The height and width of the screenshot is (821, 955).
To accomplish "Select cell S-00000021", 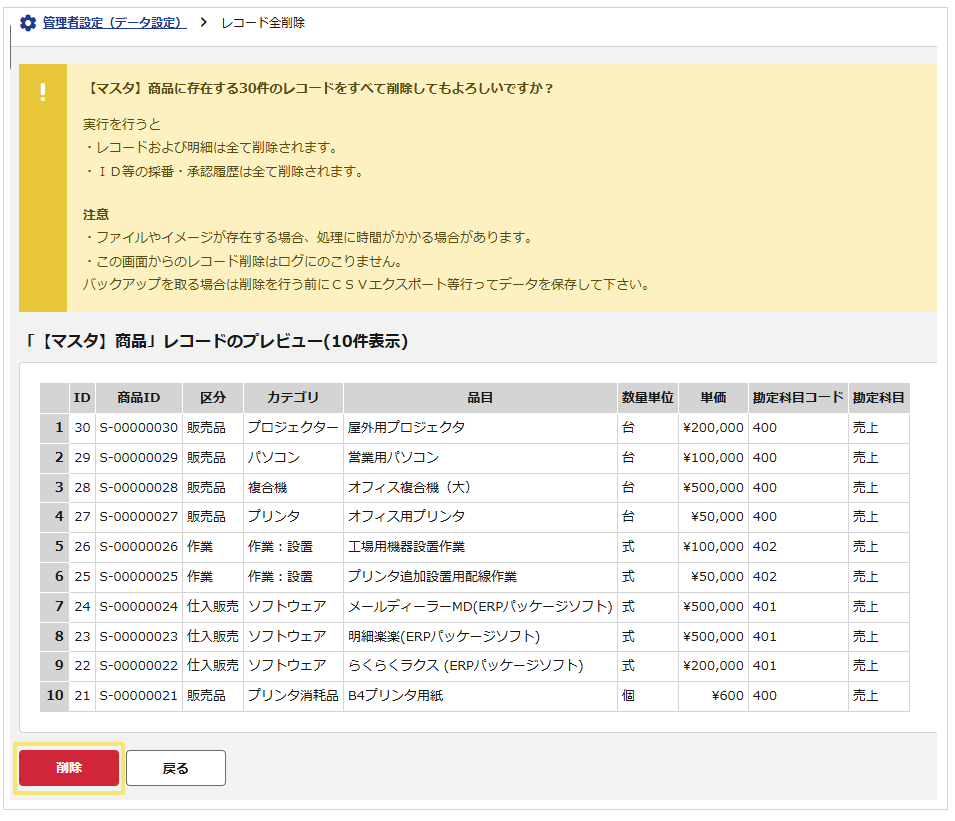I will (x=139, y=695).
